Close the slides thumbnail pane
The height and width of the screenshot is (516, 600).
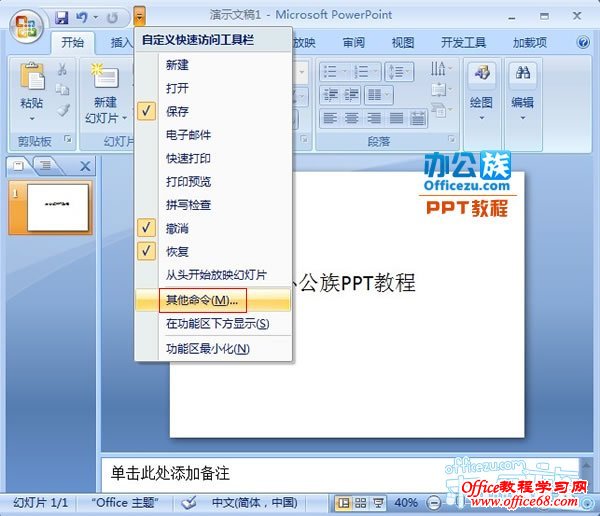(85, 166)
